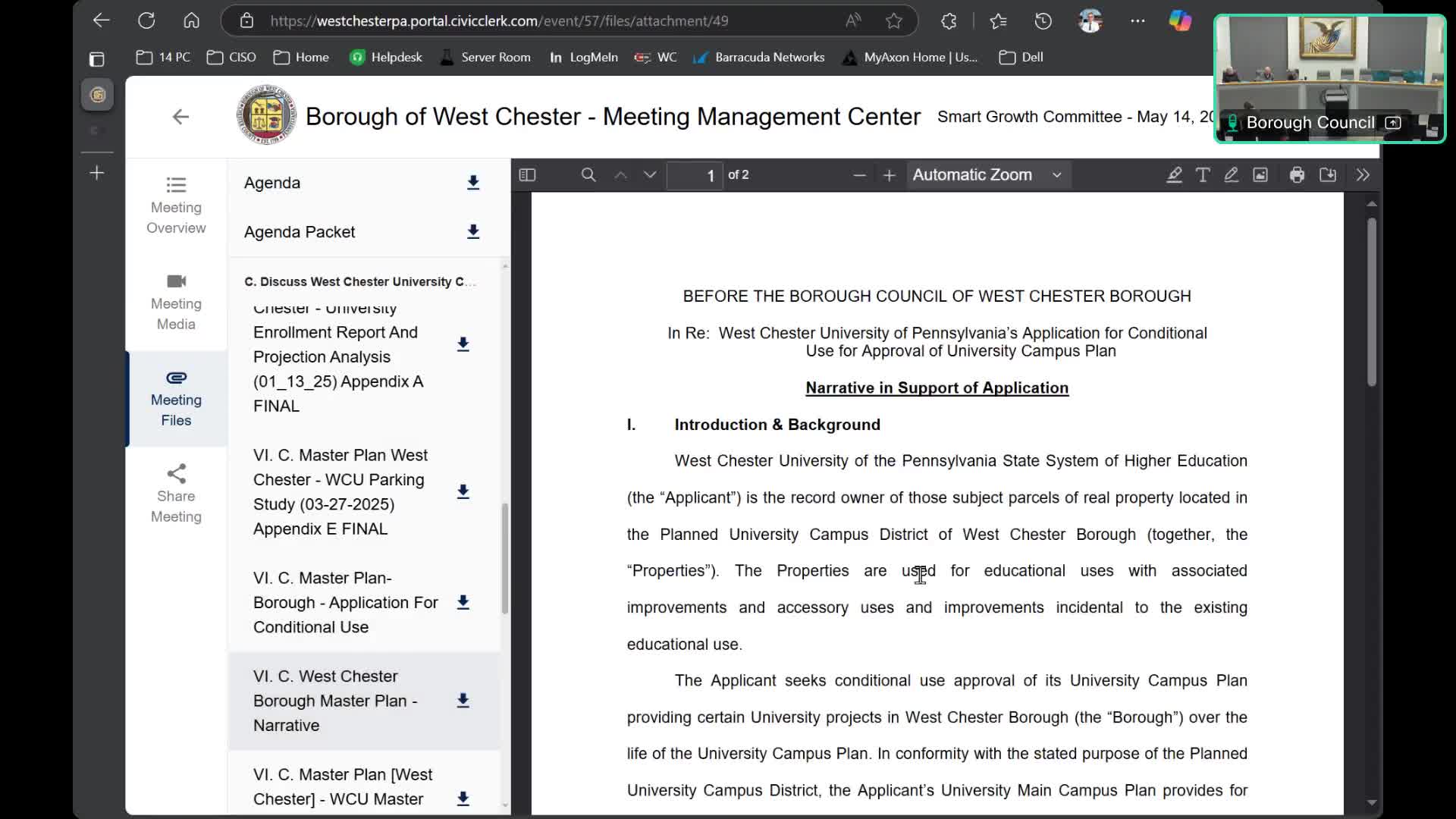
Task: Click the add image tool icon
Action: [x=1260, y=175]
